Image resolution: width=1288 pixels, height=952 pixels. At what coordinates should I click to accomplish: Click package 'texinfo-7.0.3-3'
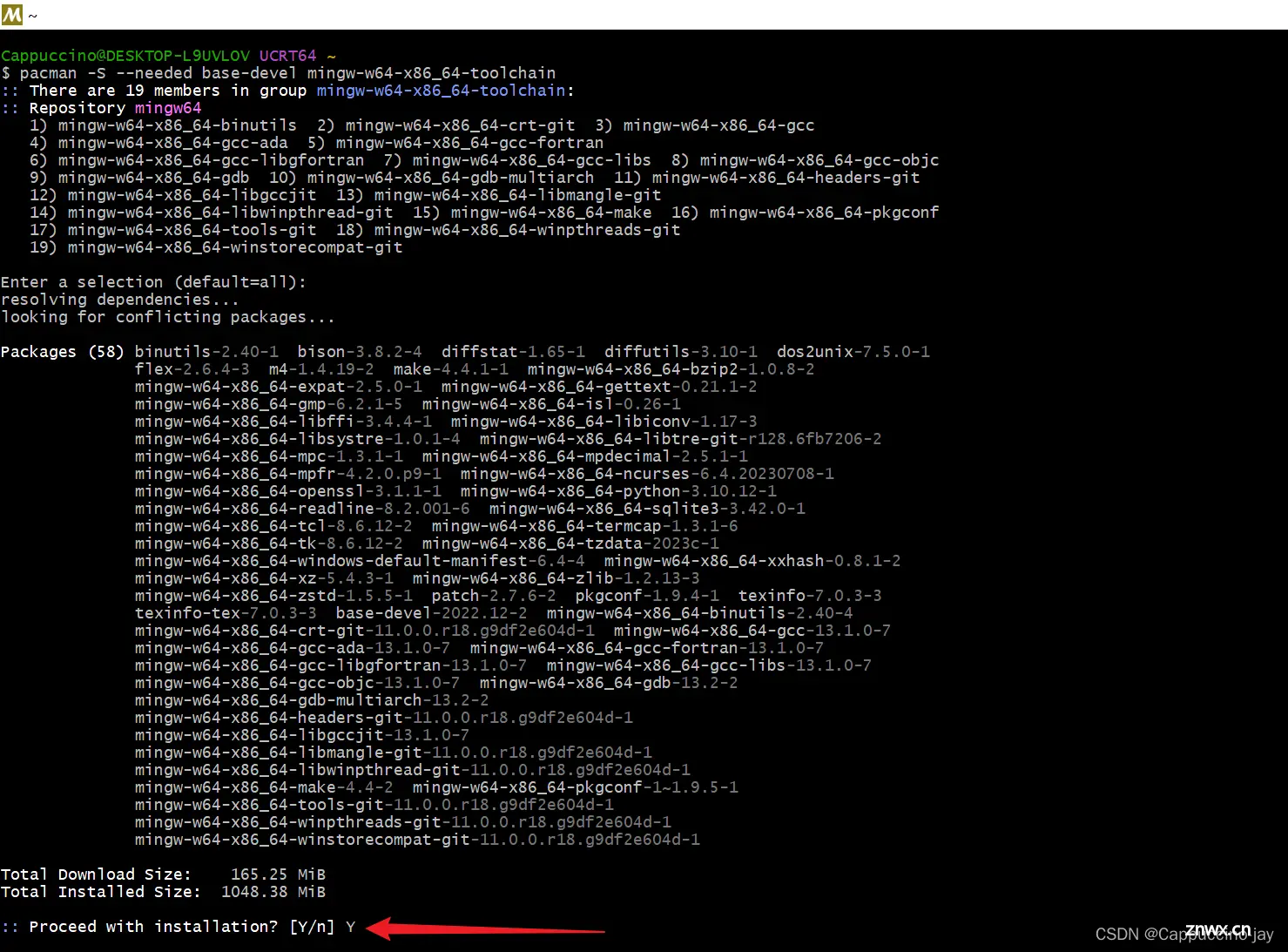tap(810, 596)
